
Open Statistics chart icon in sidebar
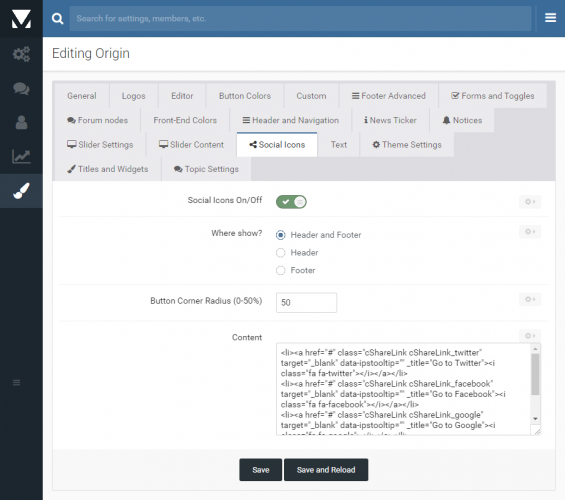pos(21,156)
